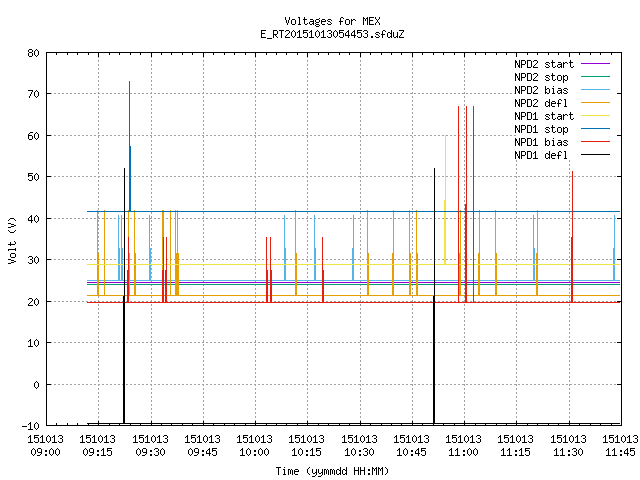Screen dimensions: 640x480
Task: Click the yellow NPD1 start spike reaching 60V
Action: pos(445,200)
